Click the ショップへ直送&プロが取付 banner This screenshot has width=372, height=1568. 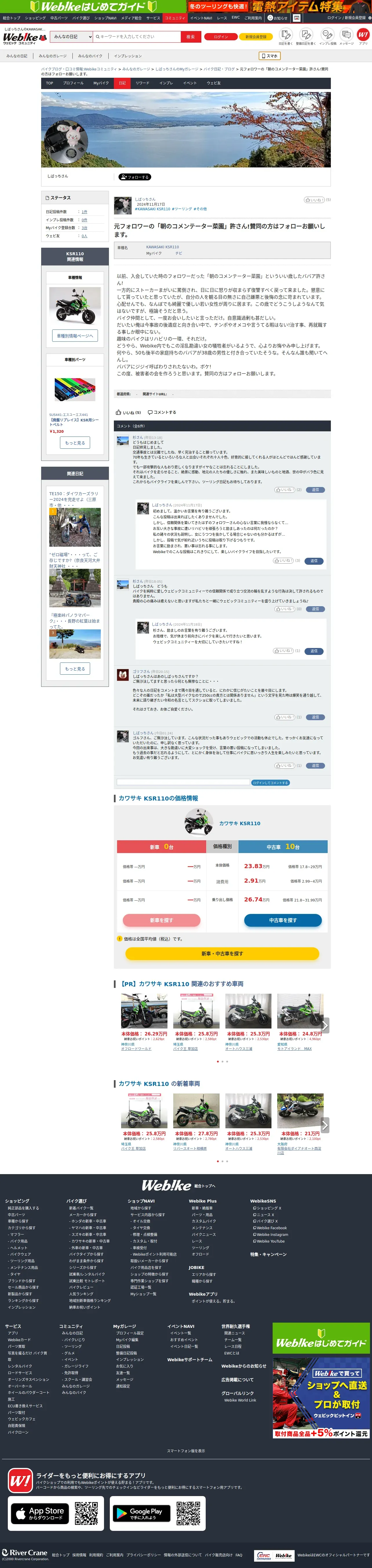tap(321, 1397)
